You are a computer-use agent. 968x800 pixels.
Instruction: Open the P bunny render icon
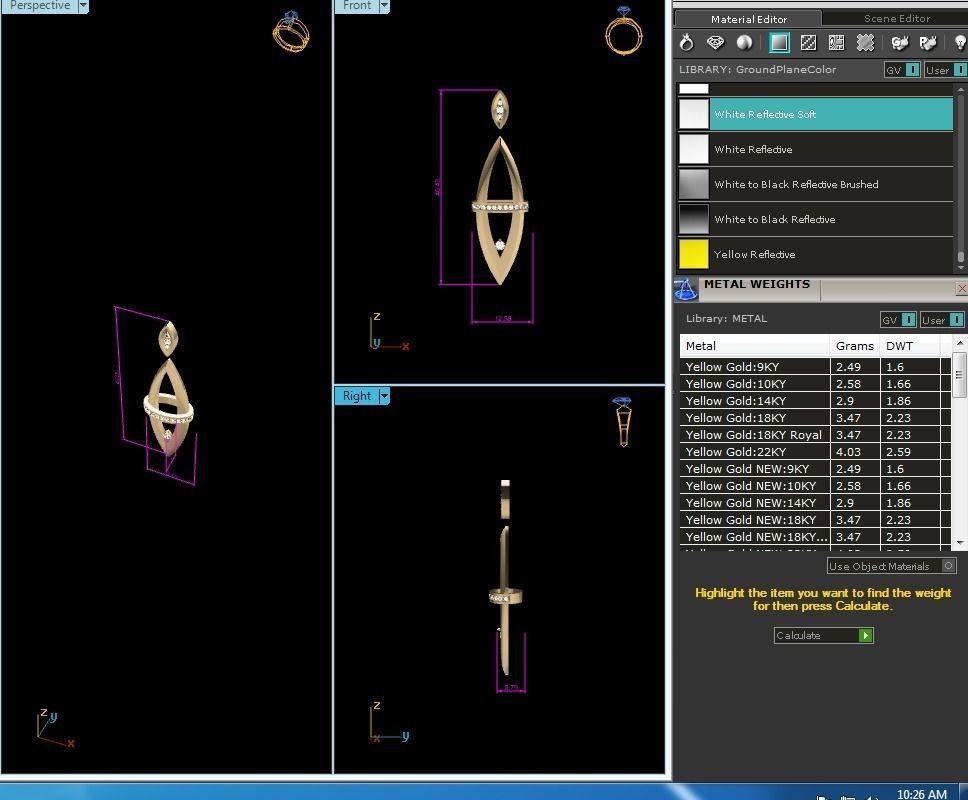click(928, 43)
